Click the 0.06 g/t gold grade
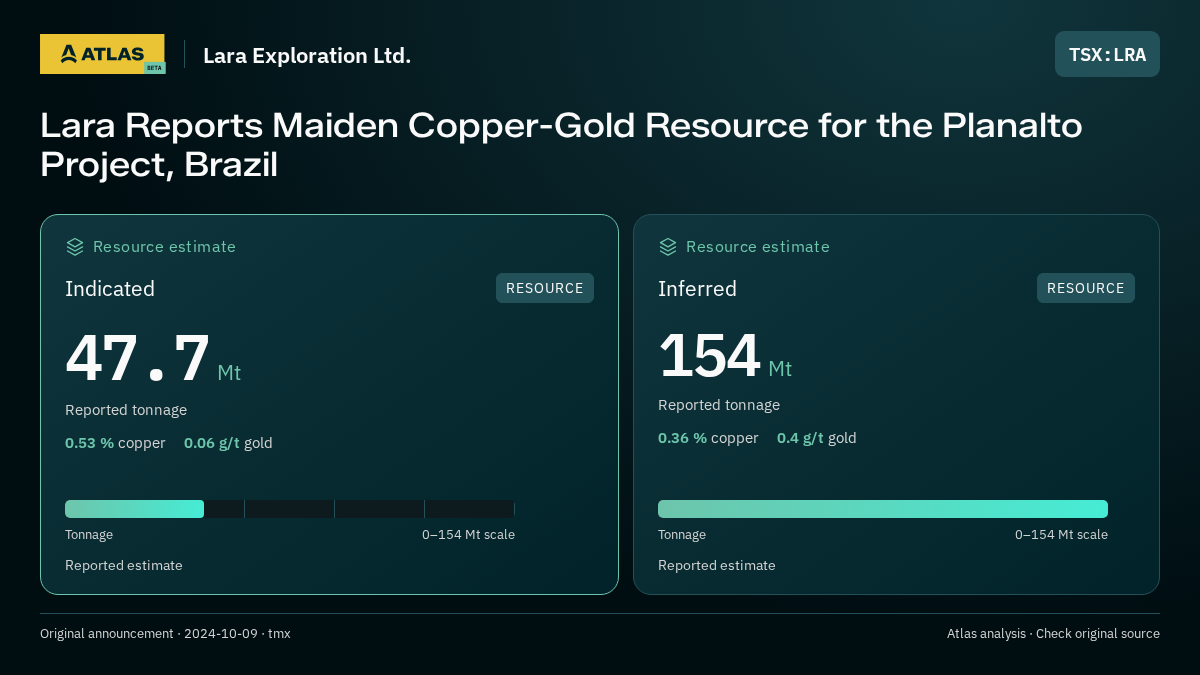The height and width of the screenshot is (675, 1200). (x=228, y=443)
